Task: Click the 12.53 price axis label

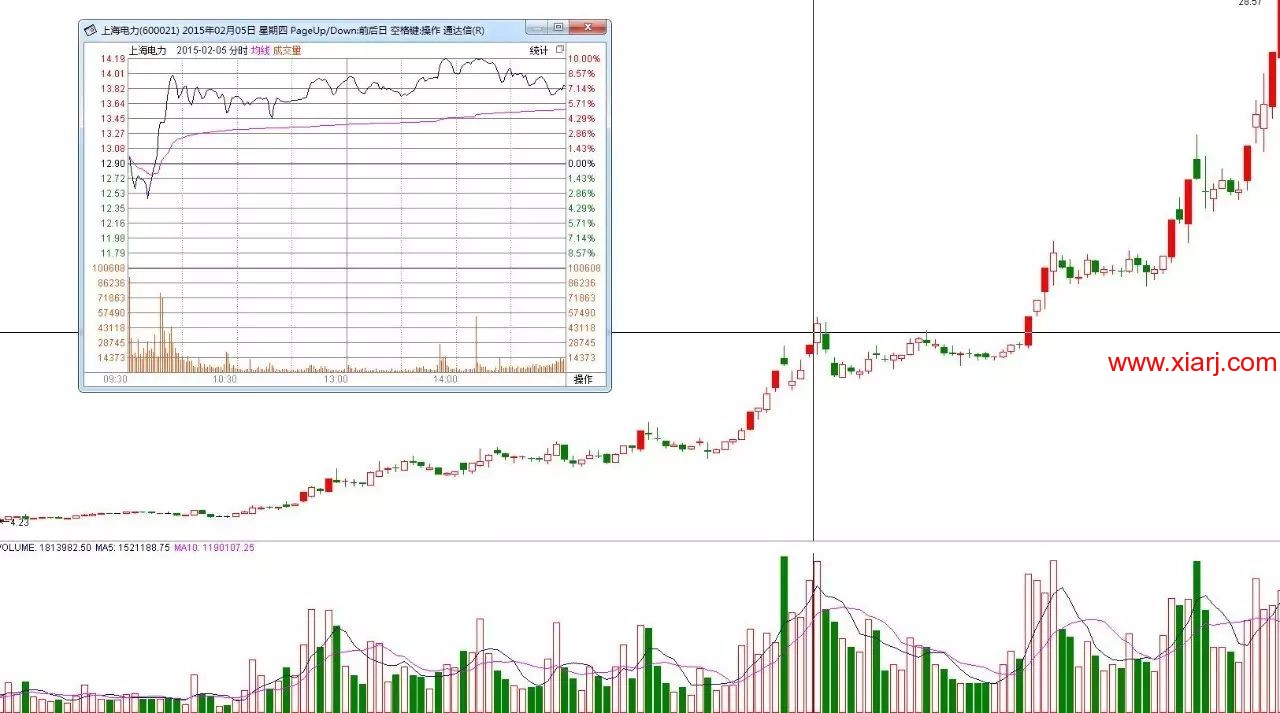Action: click(112, 194)
